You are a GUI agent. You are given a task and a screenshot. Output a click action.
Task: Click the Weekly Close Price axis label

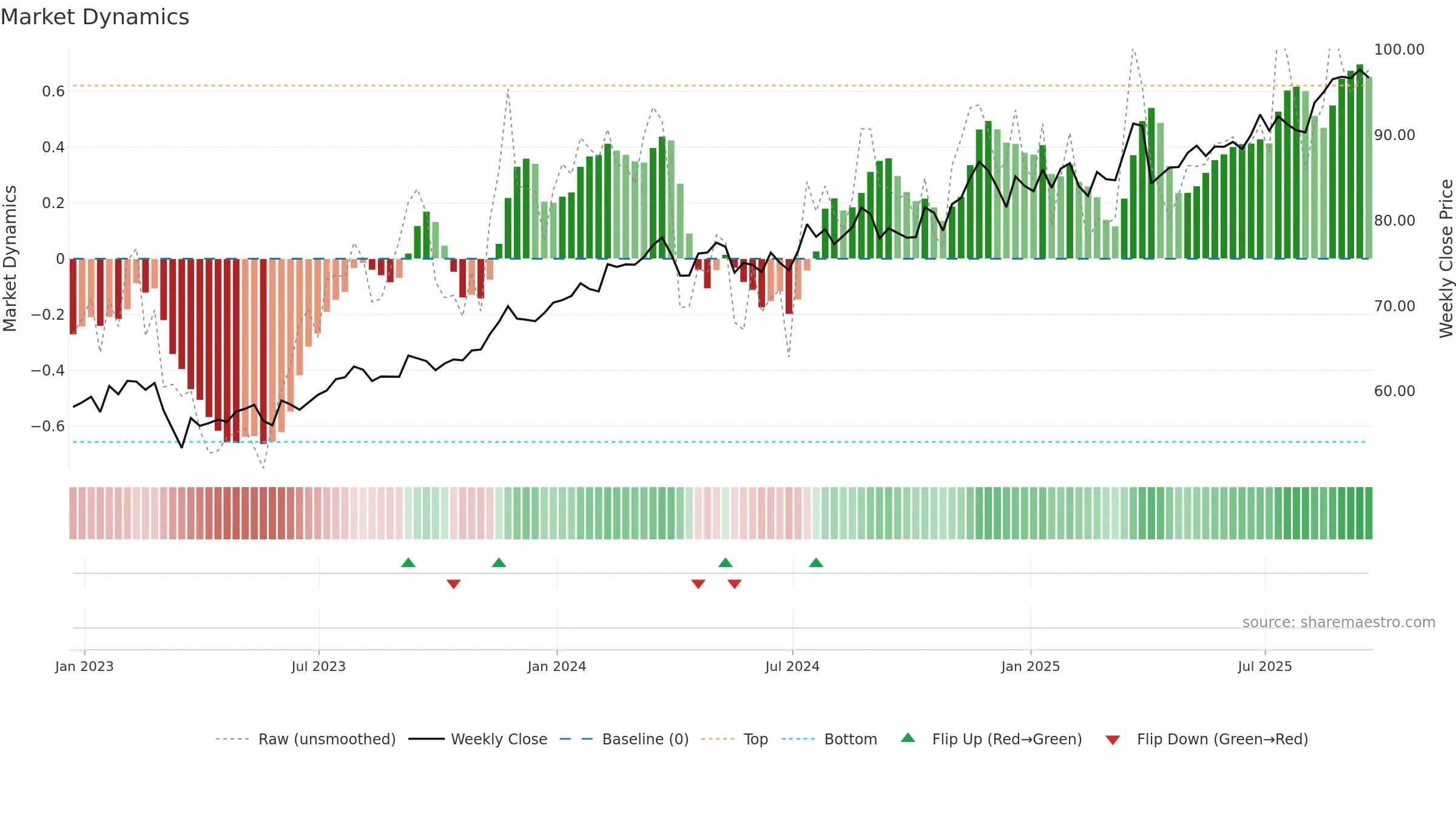1446,258
